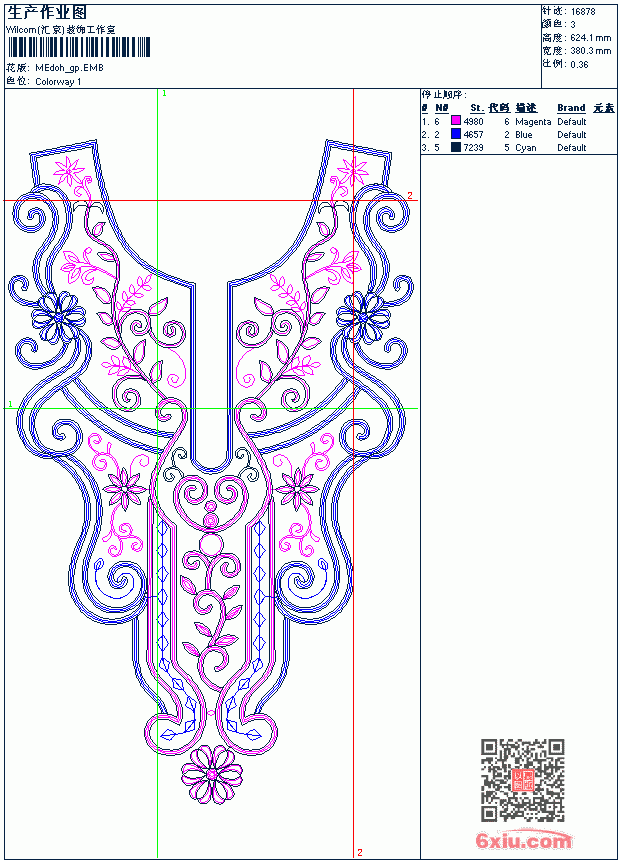Select the stitch count 4980
The height and width of the screenshot is (860, 620).
click(474, 121)
